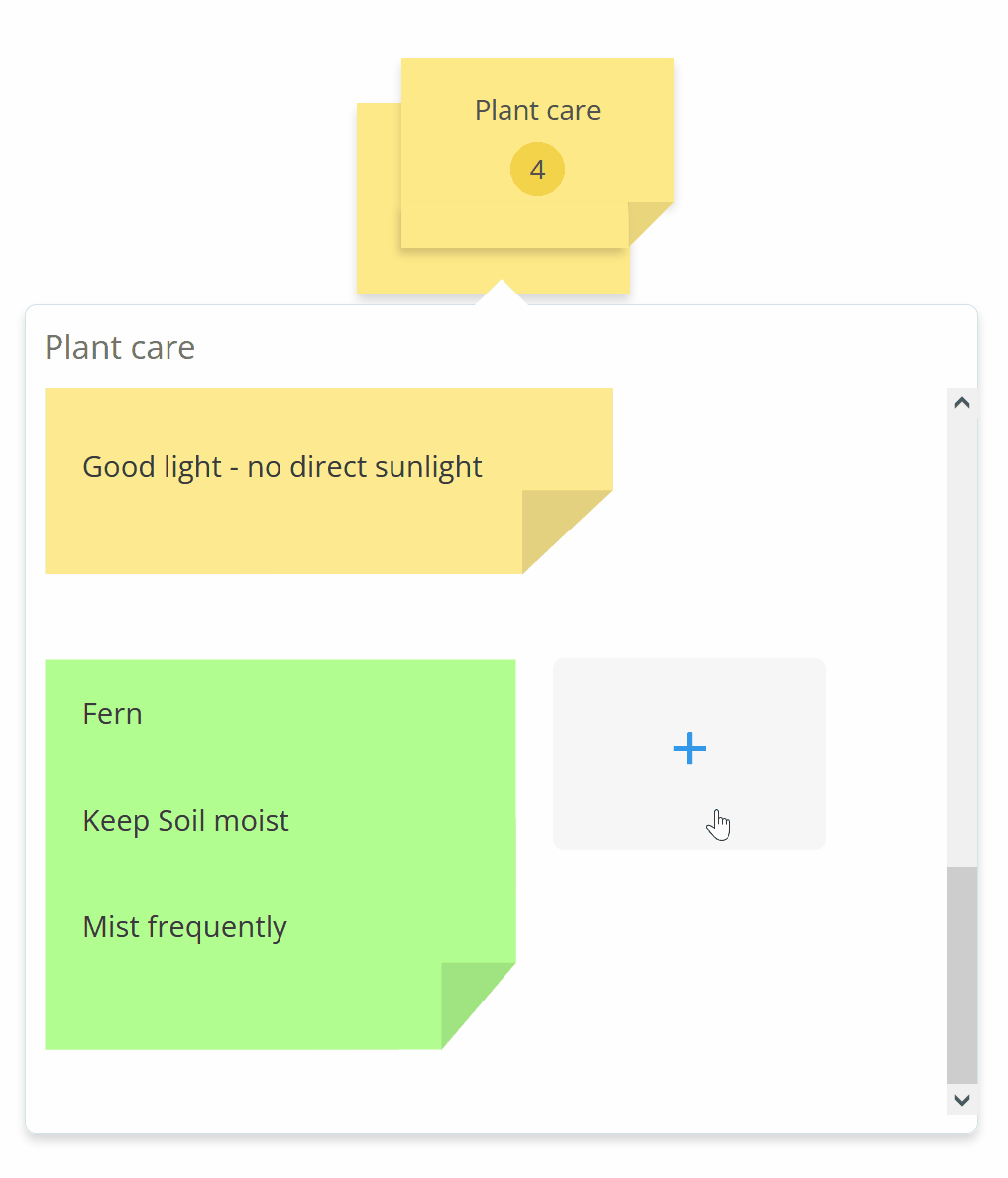Click the scrollbar up arrow icon
Viewport: 1008px width, 1178px height.
pyautogui.click(x=960, y=401)
